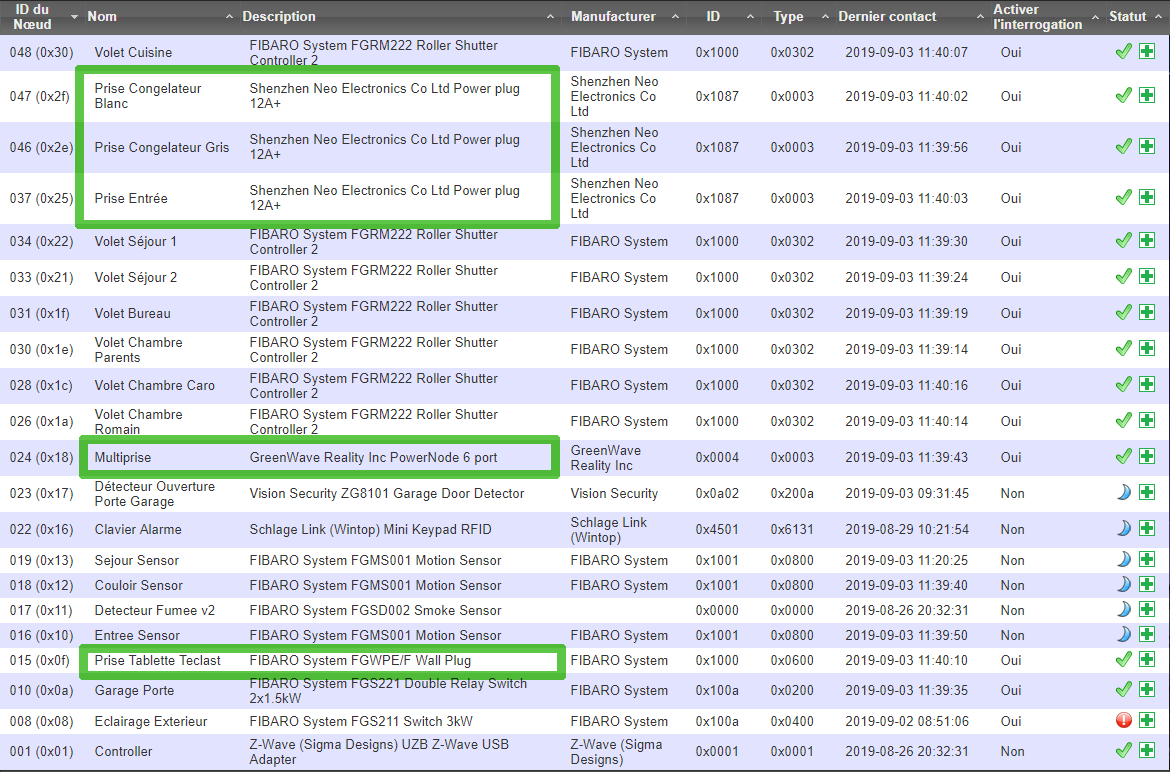This screenshot has width=1170, height=772.
Task: Toggle sort arrow beside ID du Nœud header
Action: tap(74, 17)
